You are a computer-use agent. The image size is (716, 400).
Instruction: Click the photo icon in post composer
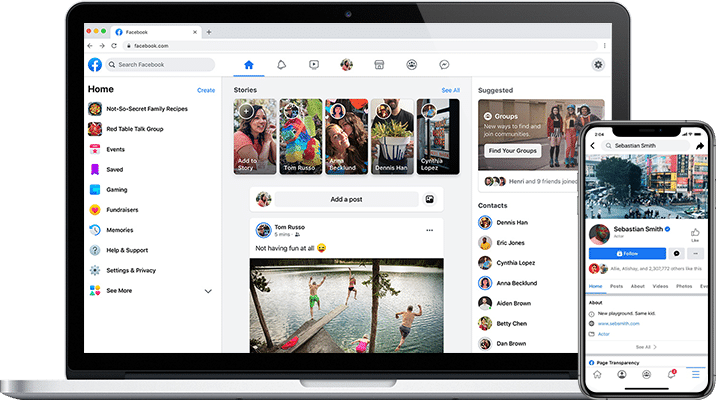tap(430, 200)
